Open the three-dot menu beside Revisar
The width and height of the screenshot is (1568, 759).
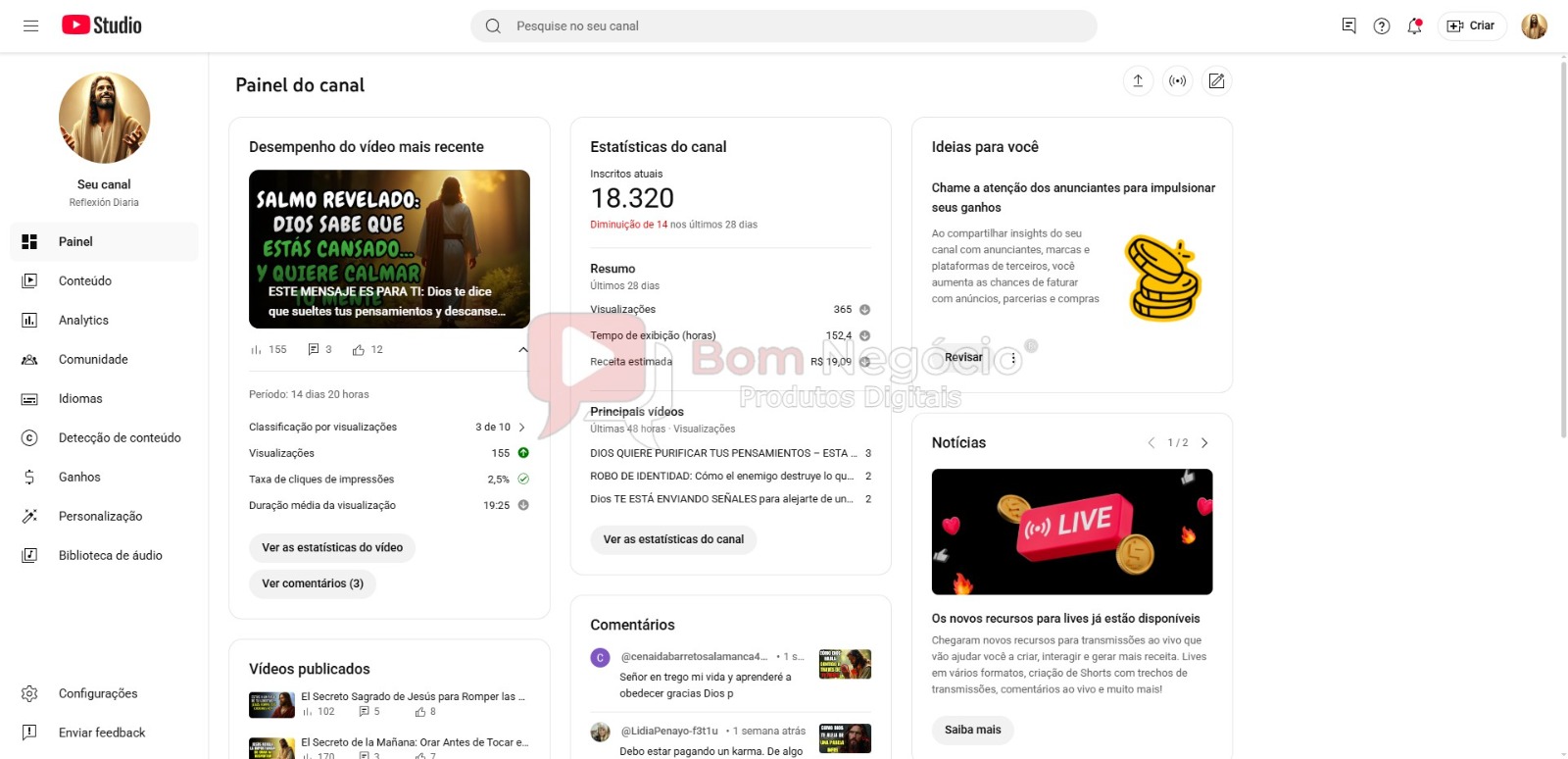coord(1013,359)
